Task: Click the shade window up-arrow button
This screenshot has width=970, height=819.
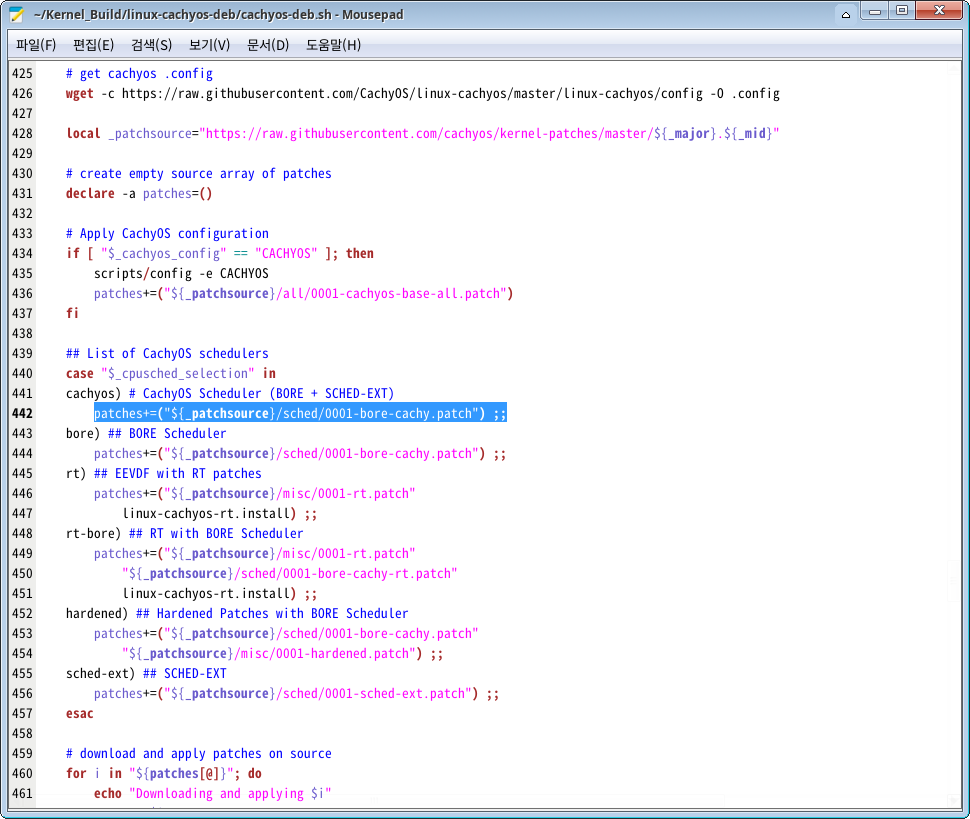Action: click(x=846, y=14)
